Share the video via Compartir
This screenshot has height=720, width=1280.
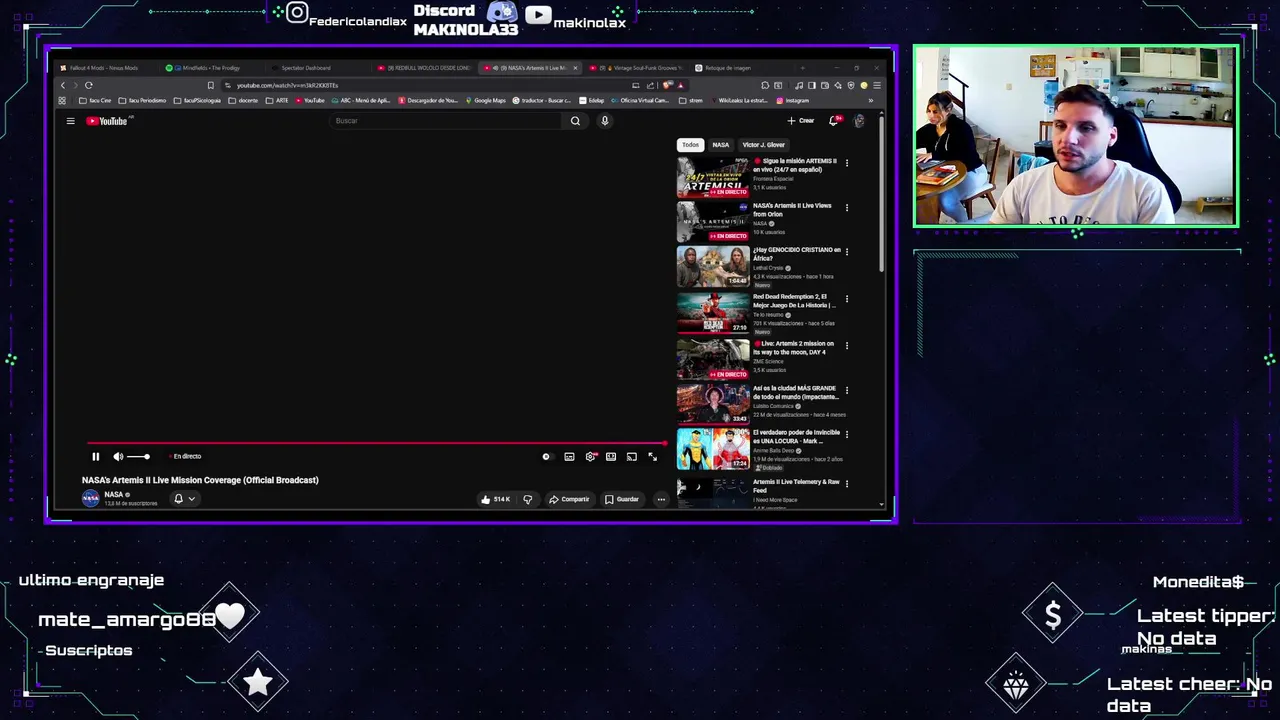(x=569, y=499)
